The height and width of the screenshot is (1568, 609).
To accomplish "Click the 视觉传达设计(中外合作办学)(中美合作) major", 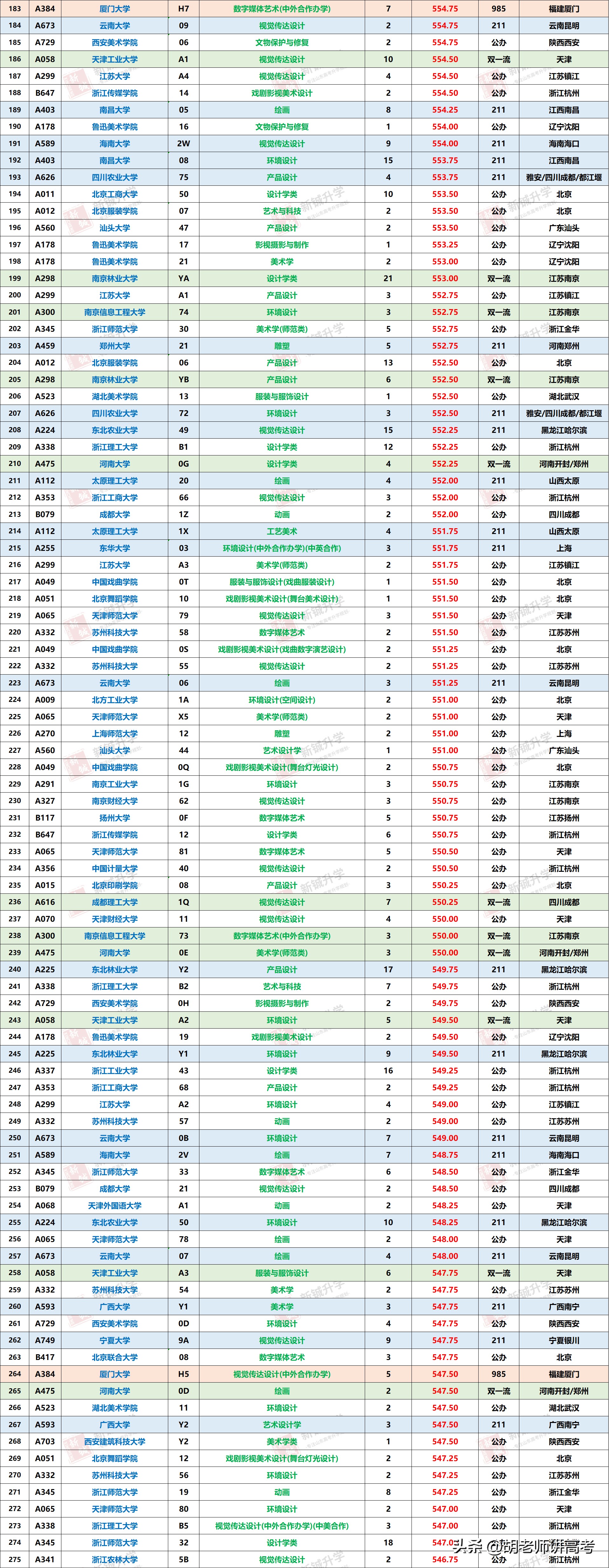I will tap(282, 1525).
